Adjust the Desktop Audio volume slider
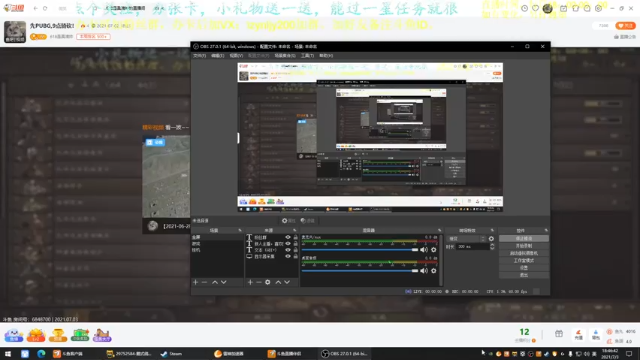Viewport: 640px width, 360px height. [360, 270]
